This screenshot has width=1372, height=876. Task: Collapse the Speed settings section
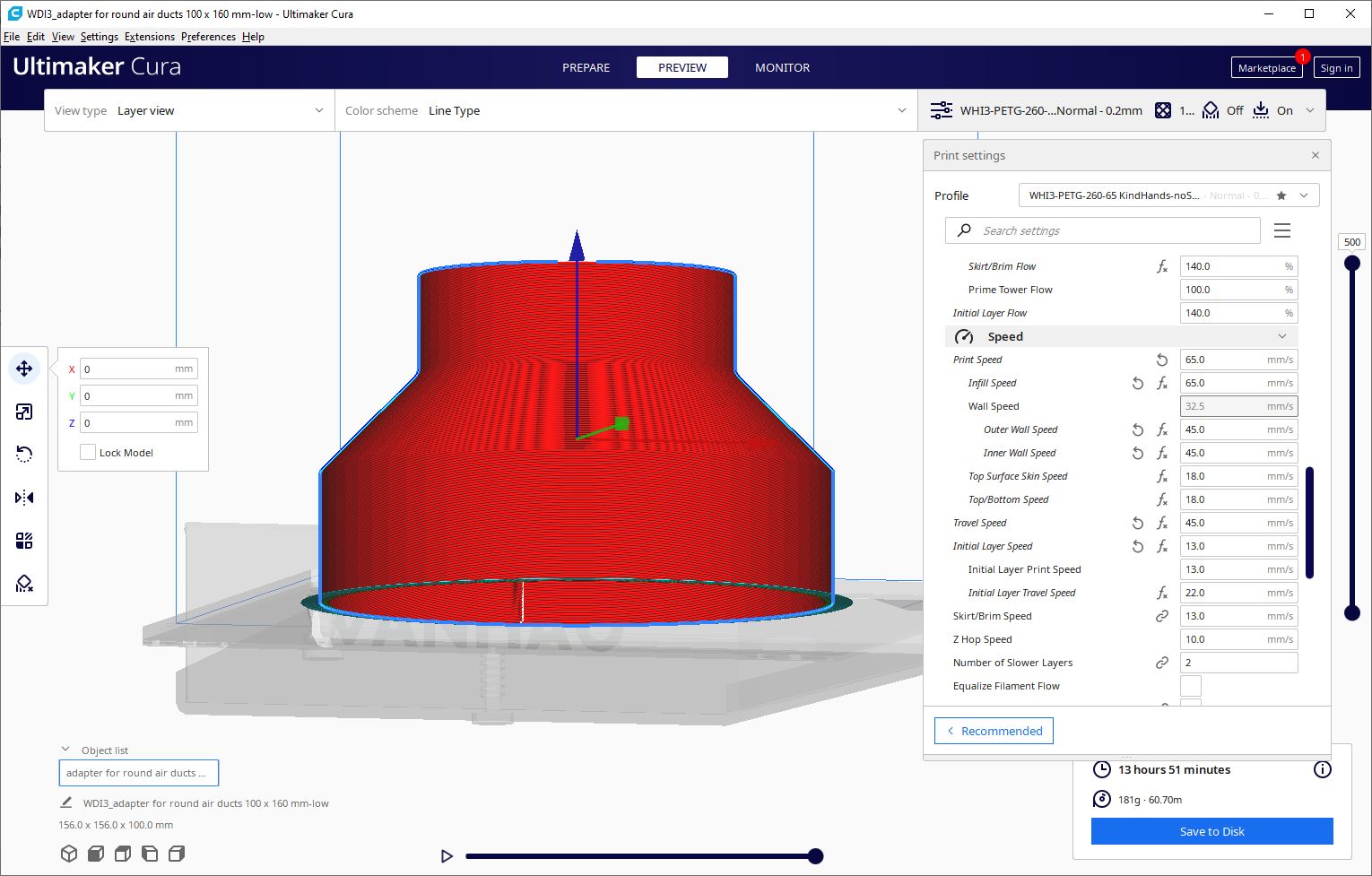(x=1282, y=336)
